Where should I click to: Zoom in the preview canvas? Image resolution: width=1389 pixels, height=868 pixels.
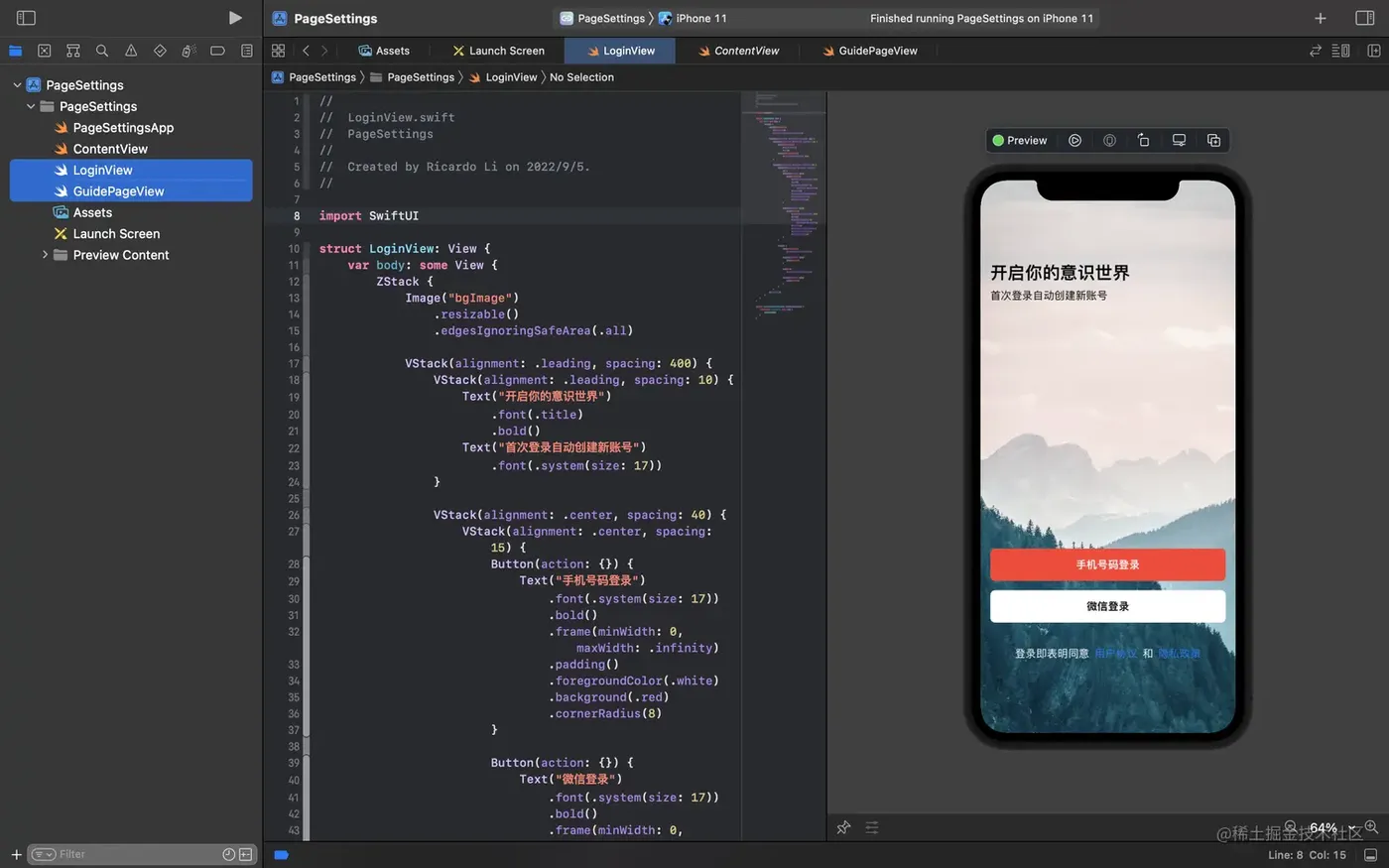1371,827
